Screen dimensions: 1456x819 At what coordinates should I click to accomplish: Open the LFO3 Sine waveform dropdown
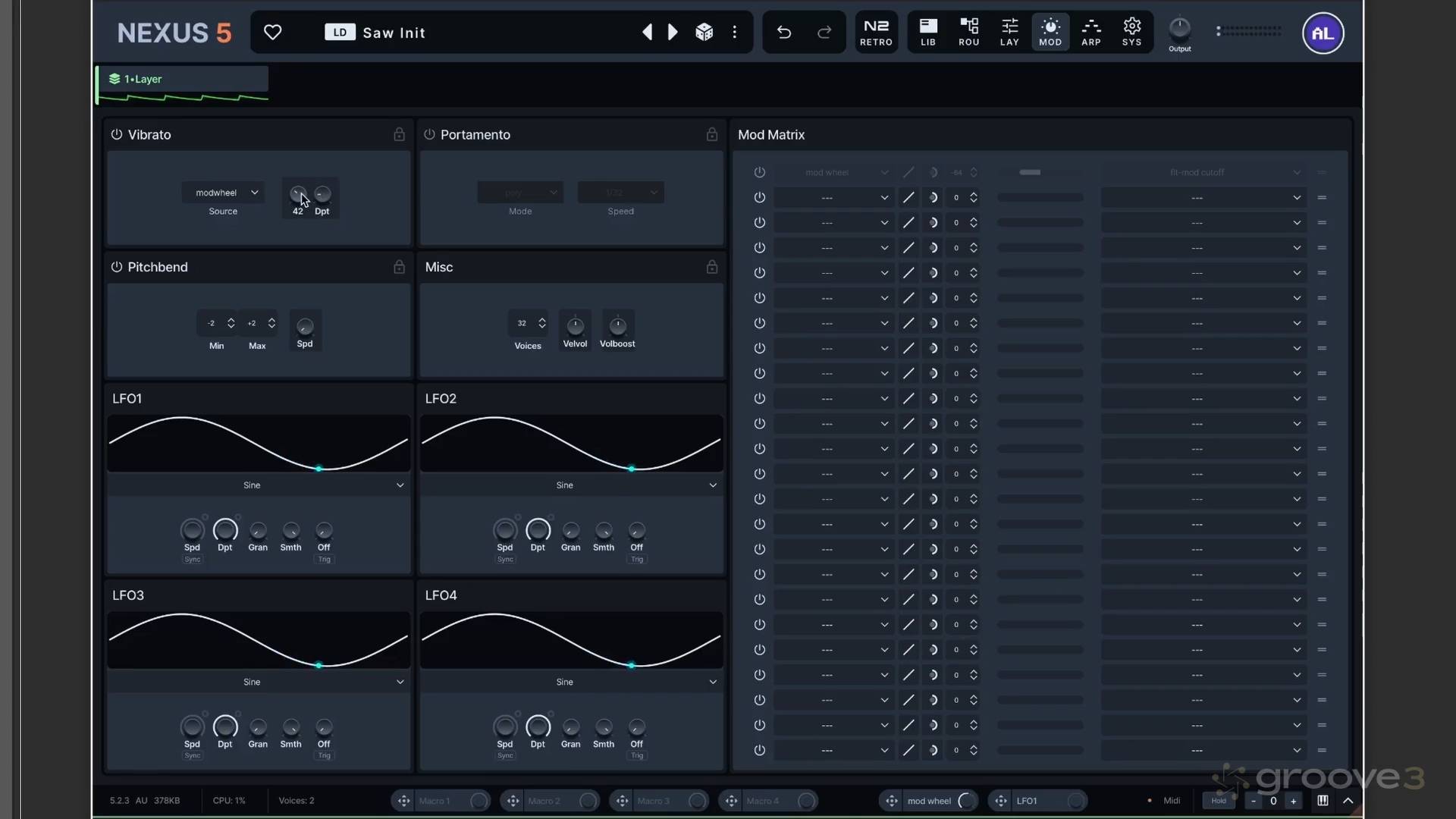click(258, 682)
